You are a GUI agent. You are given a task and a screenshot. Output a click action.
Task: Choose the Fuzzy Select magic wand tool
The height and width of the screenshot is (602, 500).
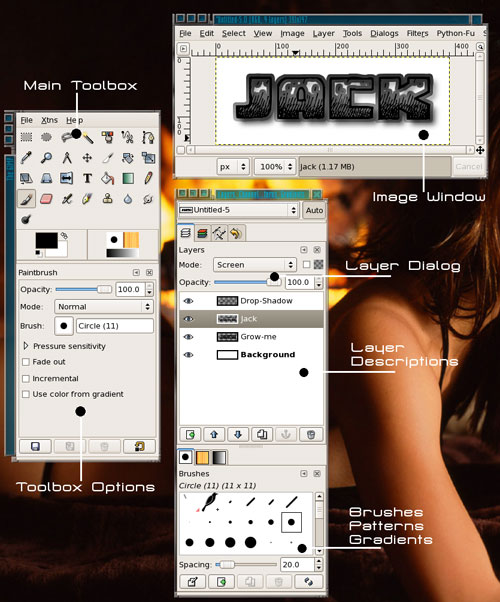(x=88, y=137)
